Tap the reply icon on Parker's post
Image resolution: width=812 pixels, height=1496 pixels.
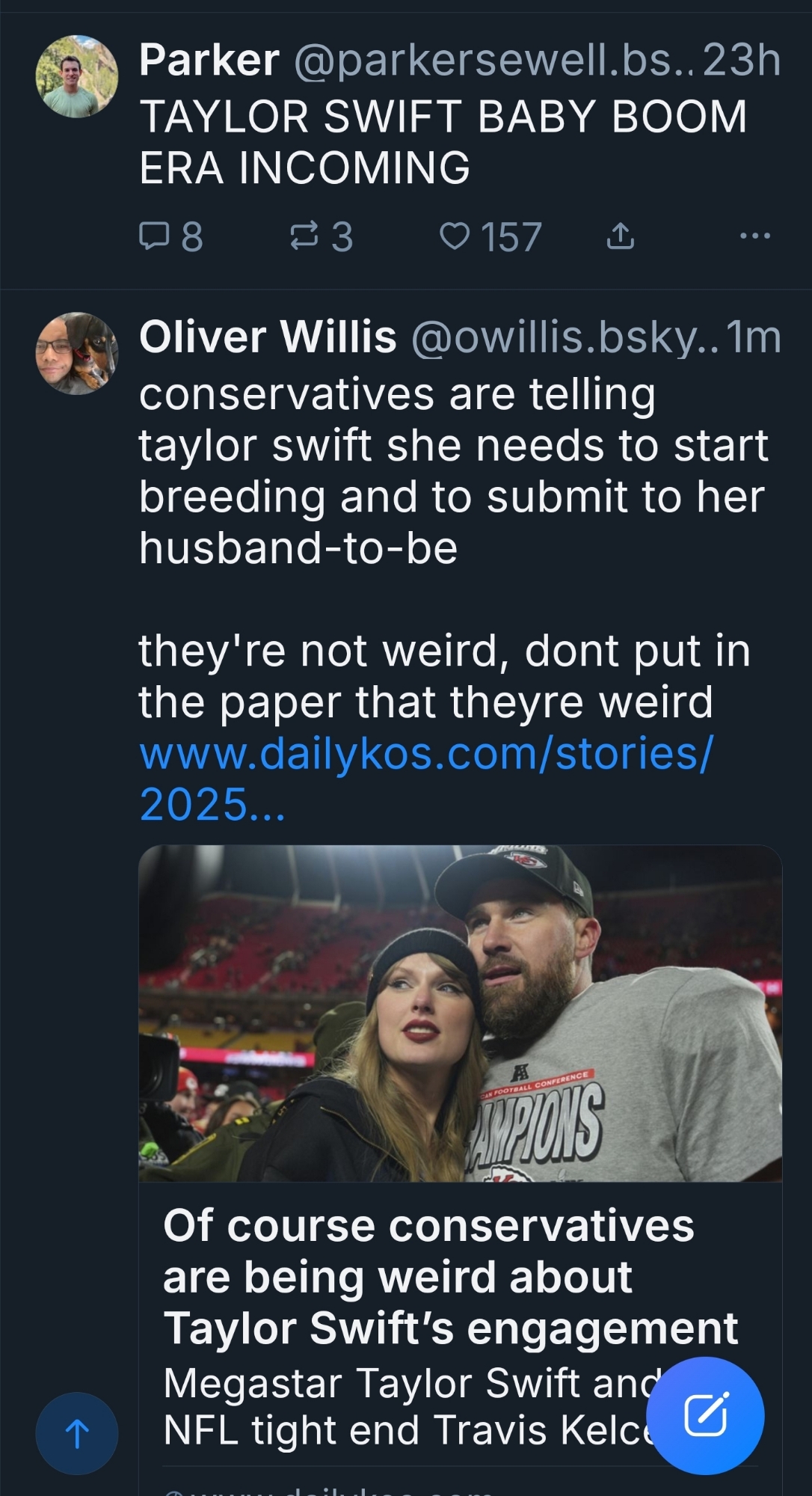click(154, 237)
